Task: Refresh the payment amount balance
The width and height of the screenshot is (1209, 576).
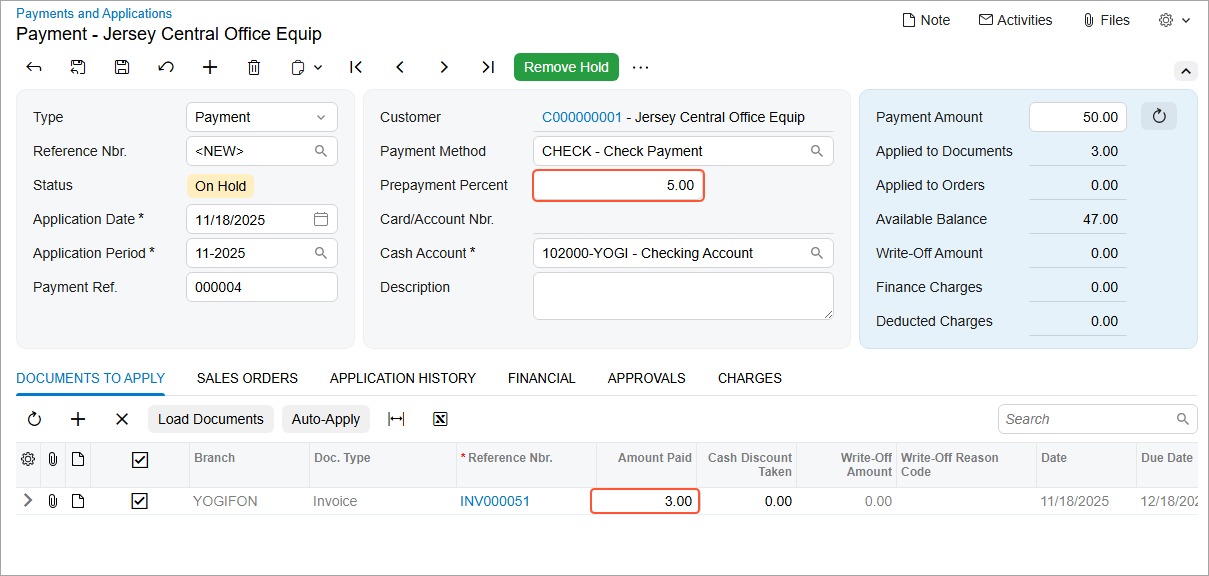Action: pyautogui.click(x=1159, y=117)
